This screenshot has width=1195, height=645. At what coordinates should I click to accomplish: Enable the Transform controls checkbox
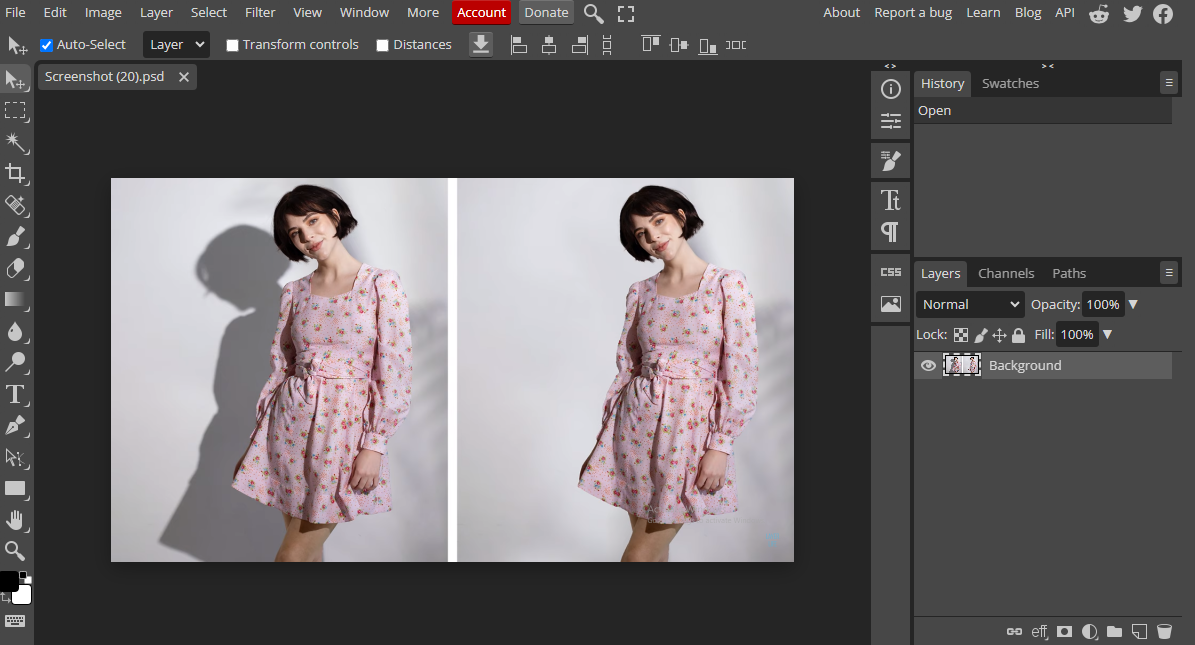(x=233, y=45)
